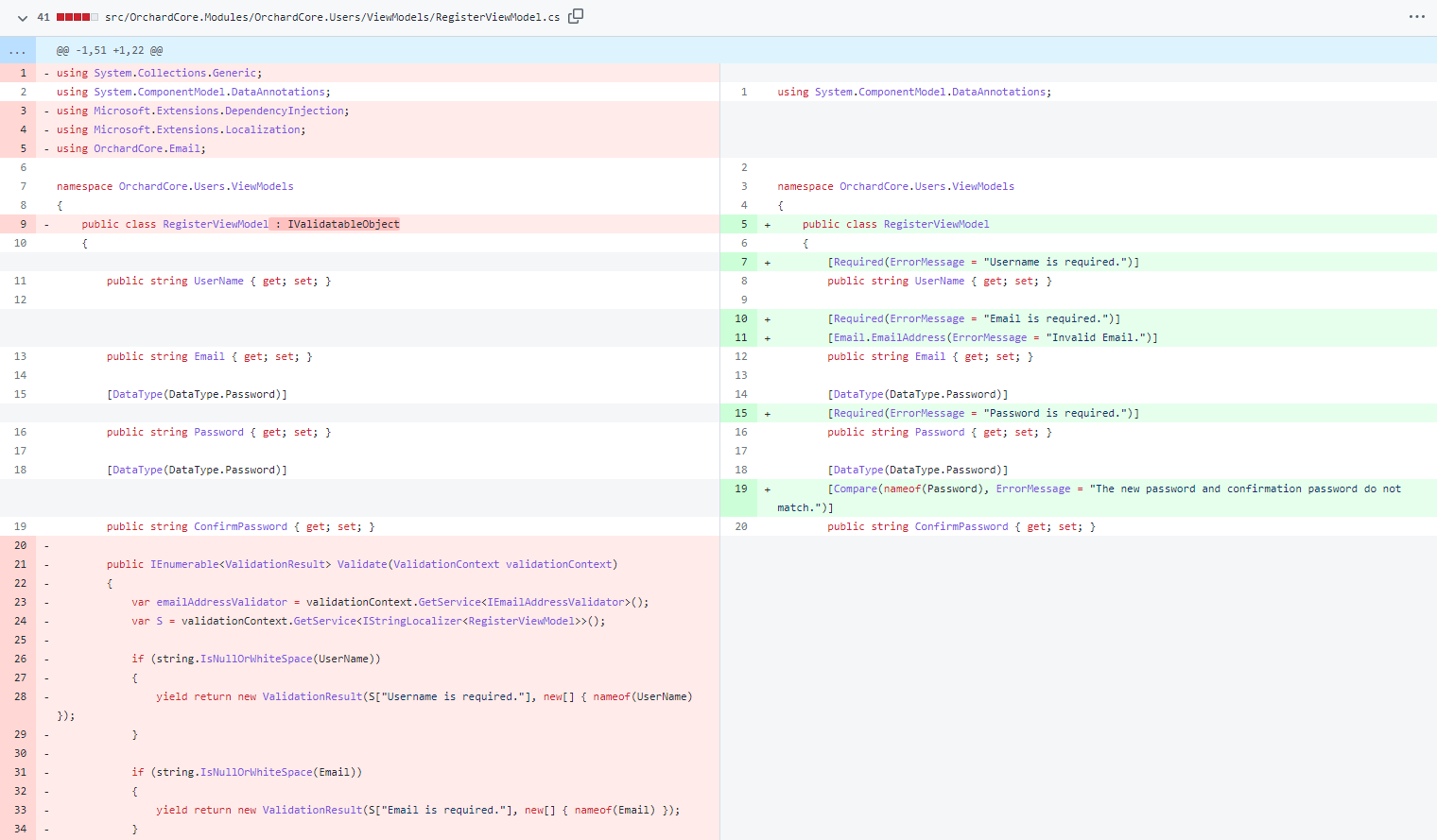
Task: Click left side public string UserName line
Action: 218,281
